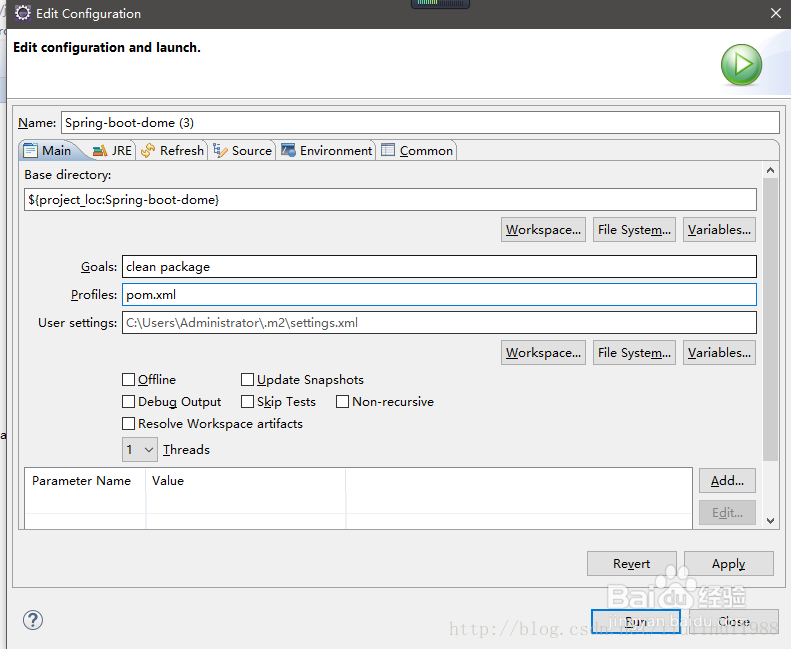
Task: Click the Apply button
Action: 728,563
